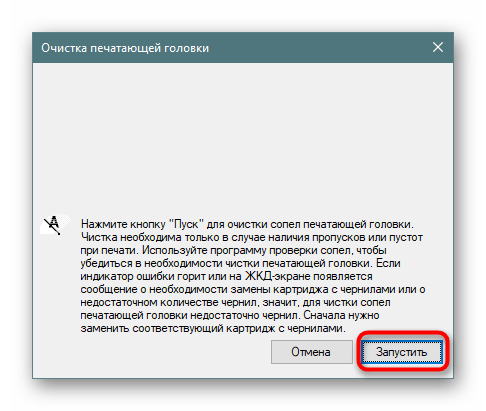Click the Запустить button
Viewport: 486px width, 411px height.
pos(402,352)
